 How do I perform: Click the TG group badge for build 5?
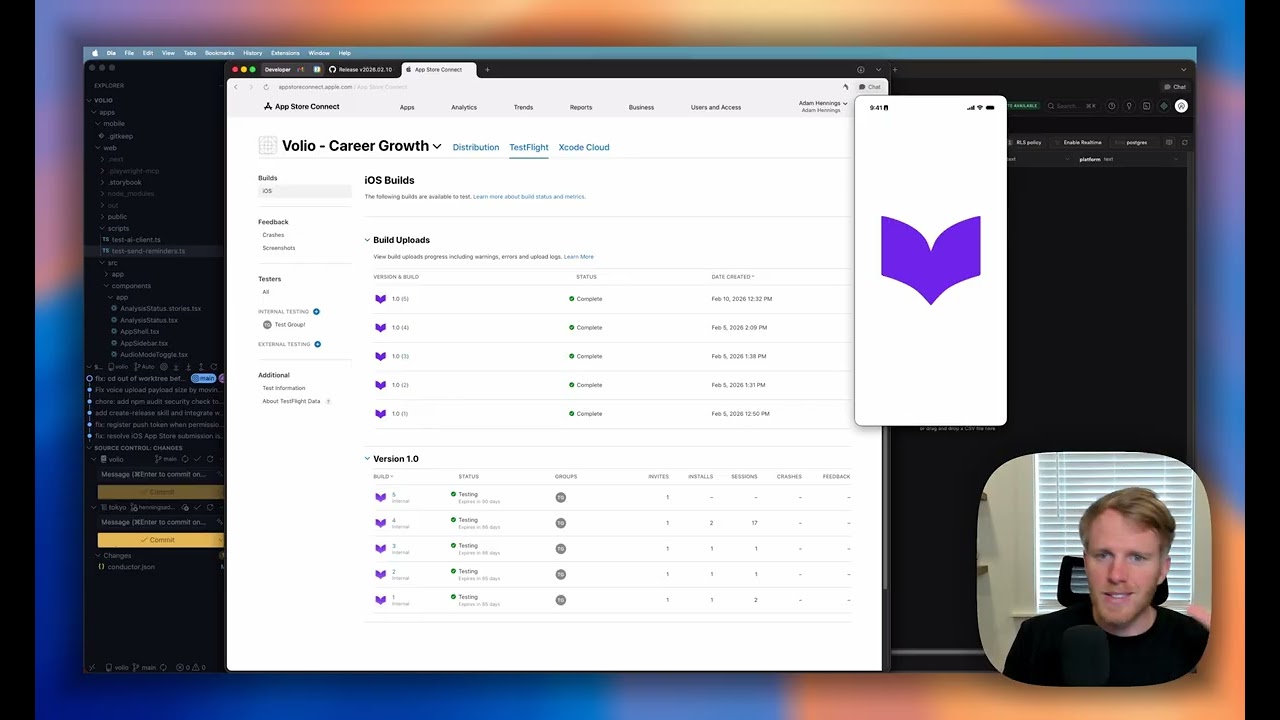click(x=561, y=497)
